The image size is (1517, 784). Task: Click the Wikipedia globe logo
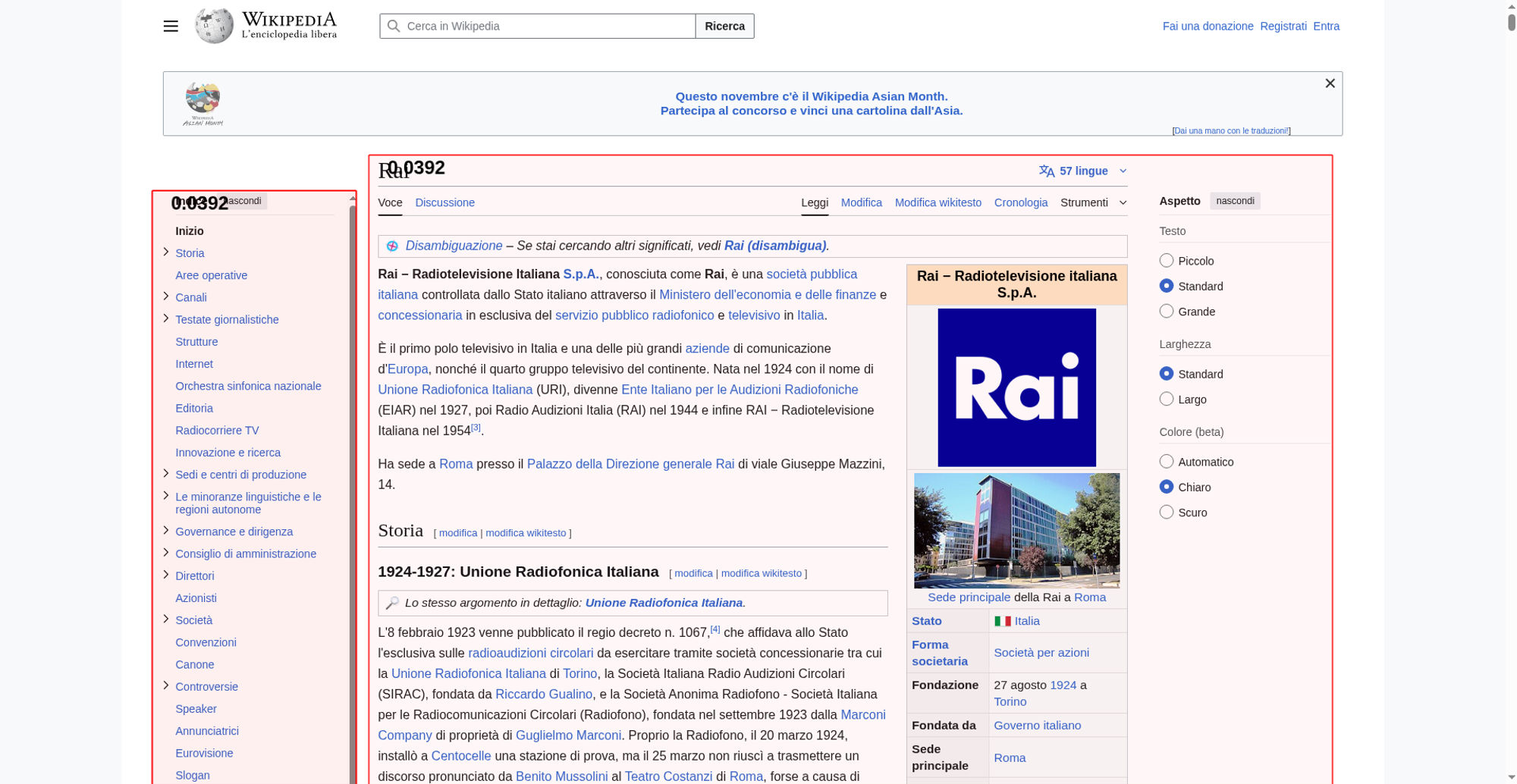point(214,26)
